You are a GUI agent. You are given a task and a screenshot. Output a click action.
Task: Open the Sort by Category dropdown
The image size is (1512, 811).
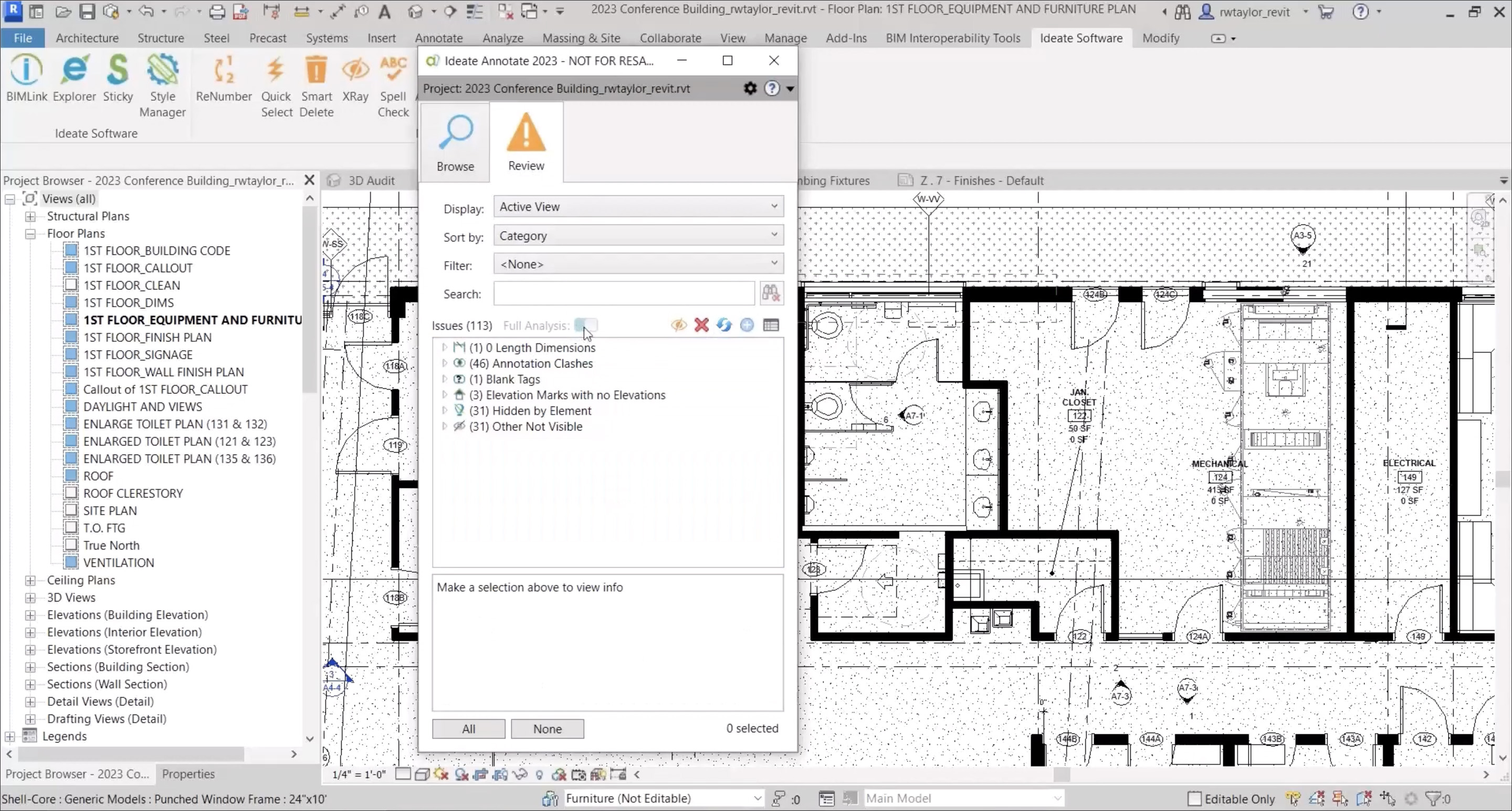(638, 235)
